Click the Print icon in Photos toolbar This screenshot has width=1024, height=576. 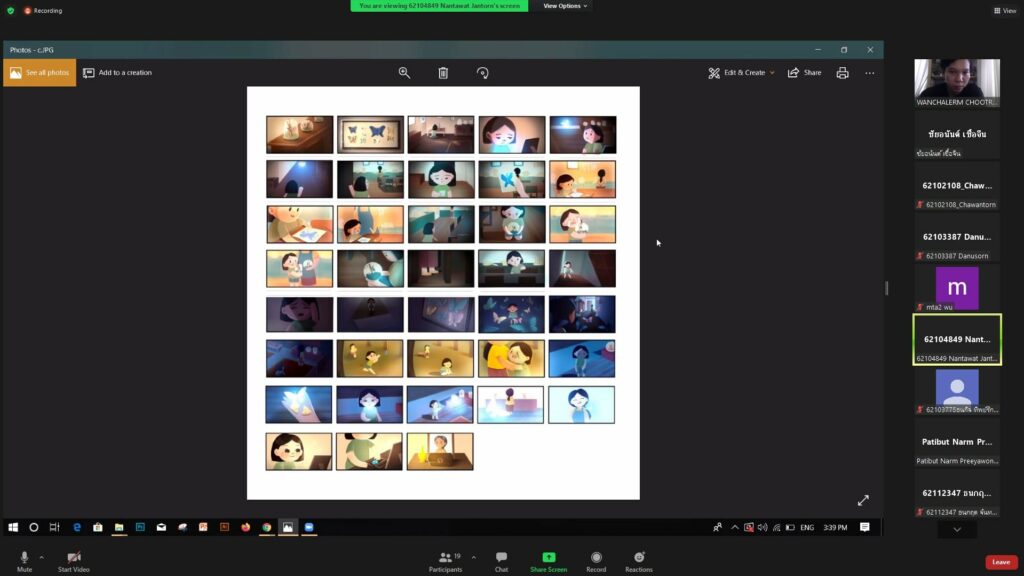(842, 73)
